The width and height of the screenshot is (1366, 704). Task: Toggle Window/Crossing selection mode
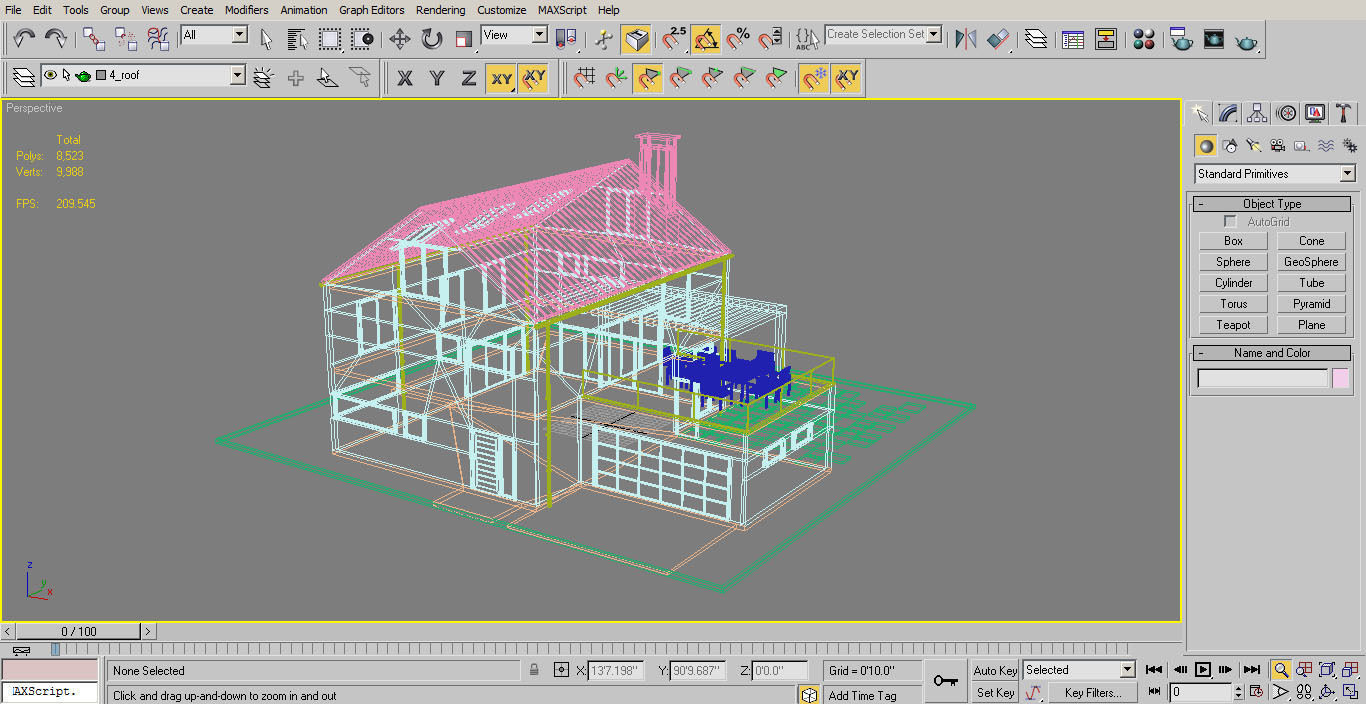(362, 39)
